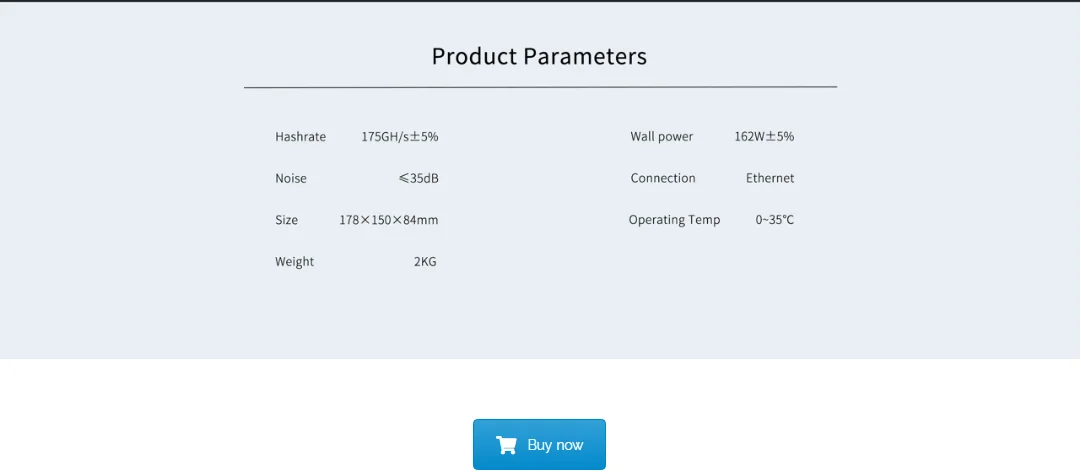The image size is (1081, 474).
Task: Click the 2KG weight value
Action: pos(425,262)
